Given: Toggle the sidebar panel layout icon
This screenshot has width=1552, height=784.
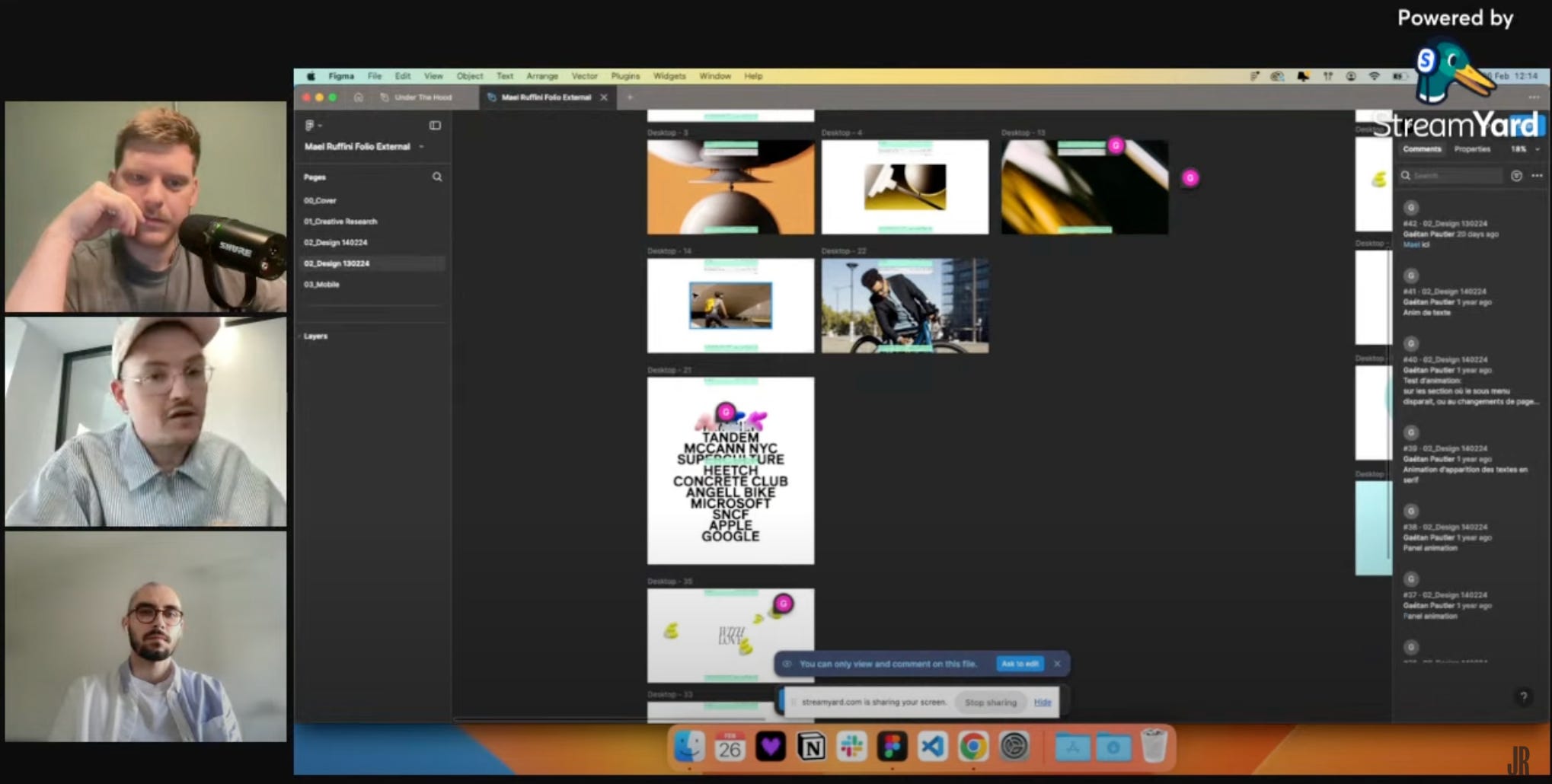Looking at the screenshot, I should 435,125.
